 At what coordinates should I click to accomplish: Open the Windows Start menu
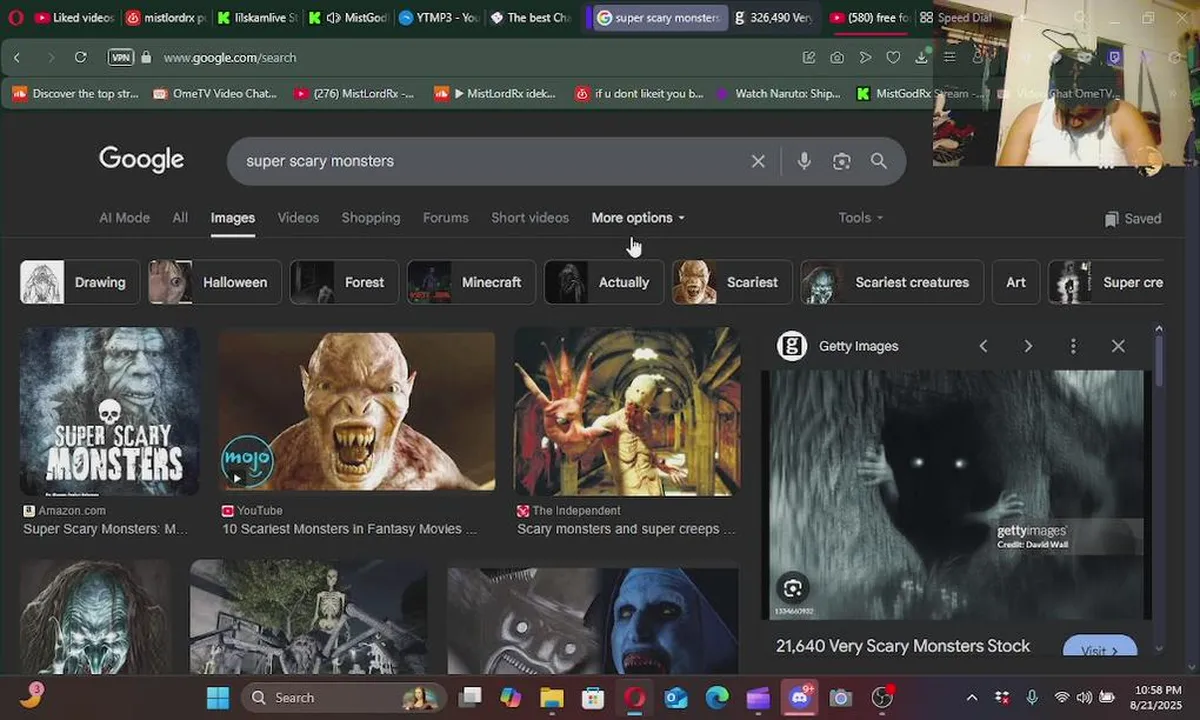tap(217, 697)
